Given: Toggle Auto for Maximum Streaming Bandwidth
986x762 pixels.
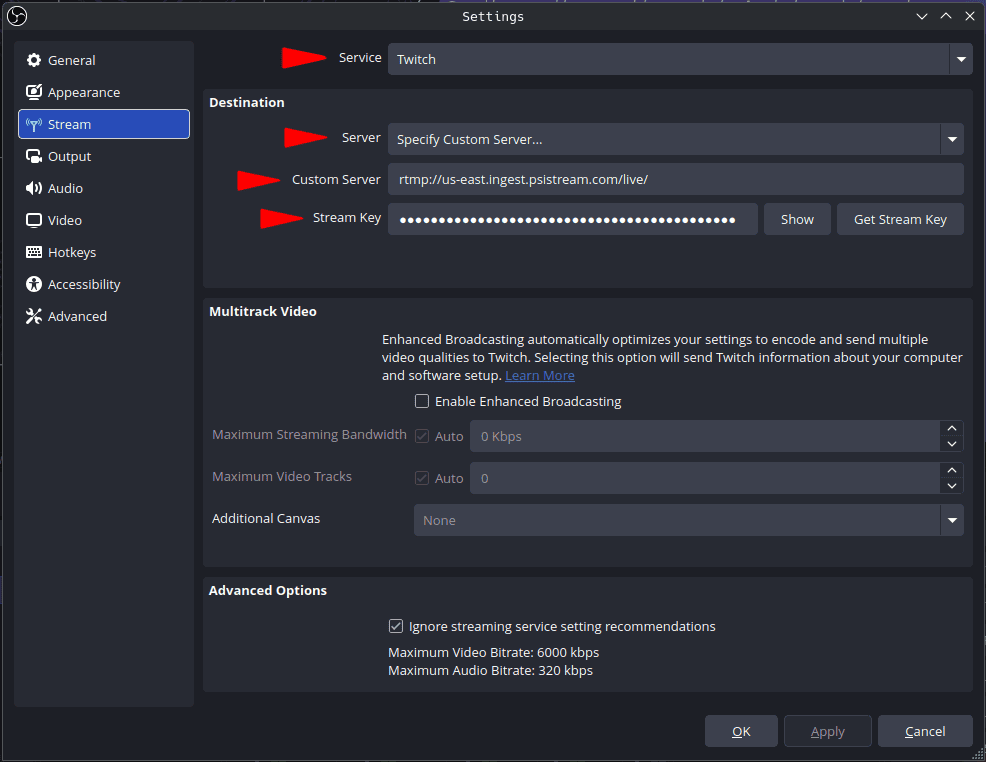Looking at the screenshot, I should click(x=422, y=436).
